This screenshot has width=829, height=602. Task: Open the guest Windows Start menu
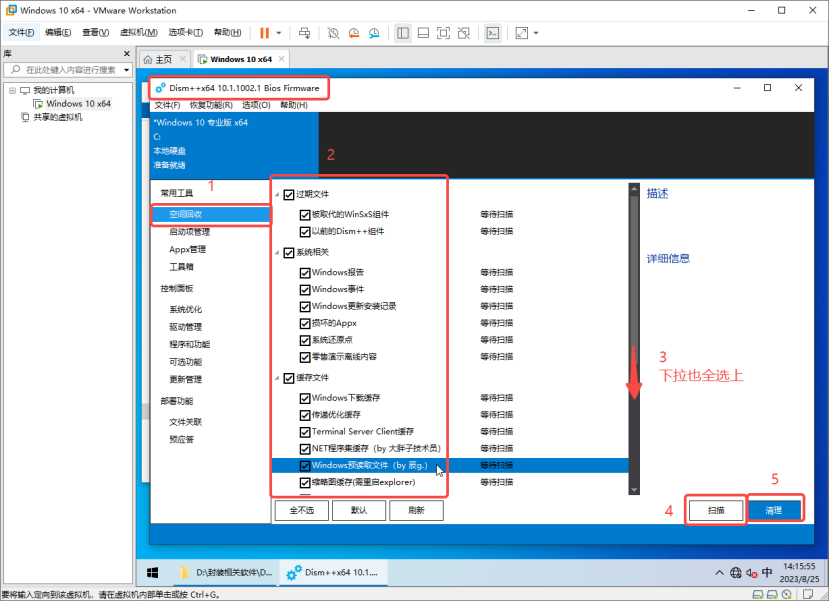(152, 573)
